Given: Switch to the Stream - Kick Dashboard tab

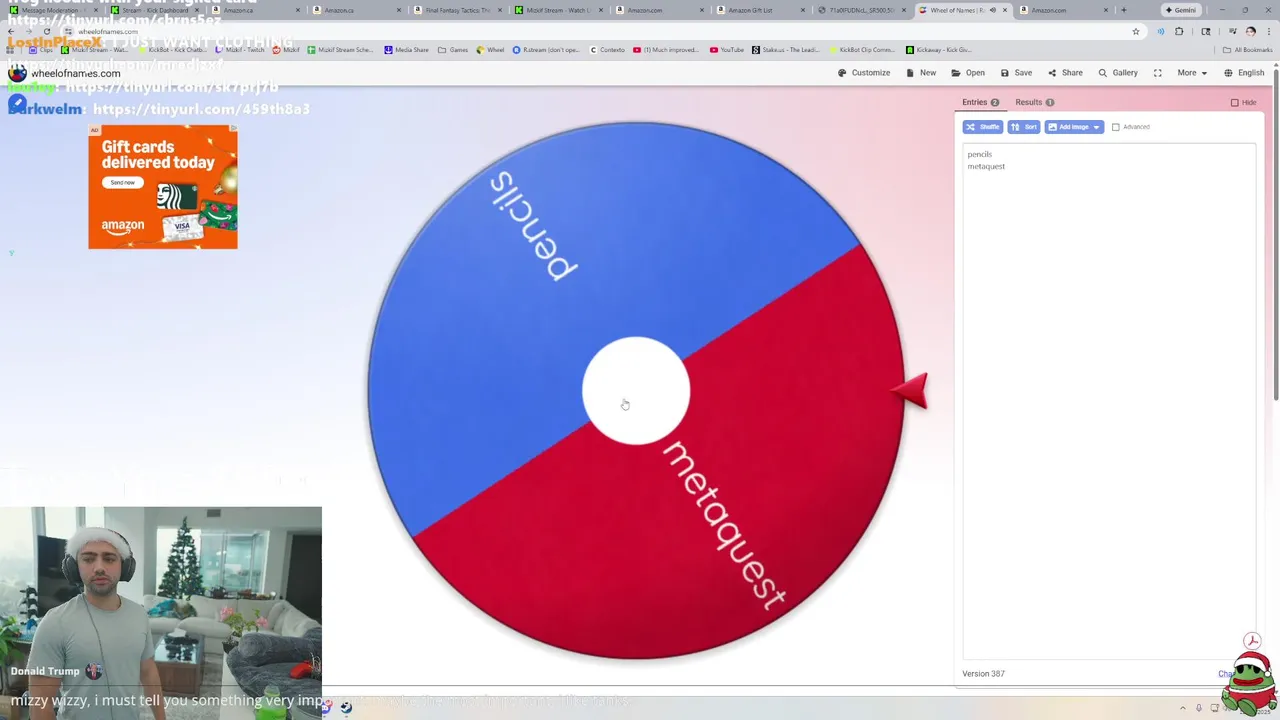Looking at the screenshot, I should click(154, 10).
